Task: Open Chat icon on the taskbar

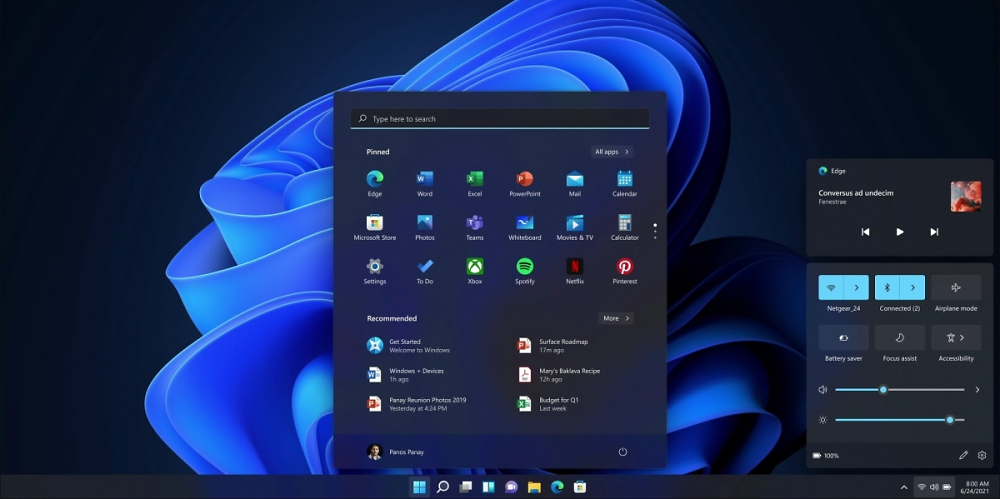Action: [x=511, y=488]
